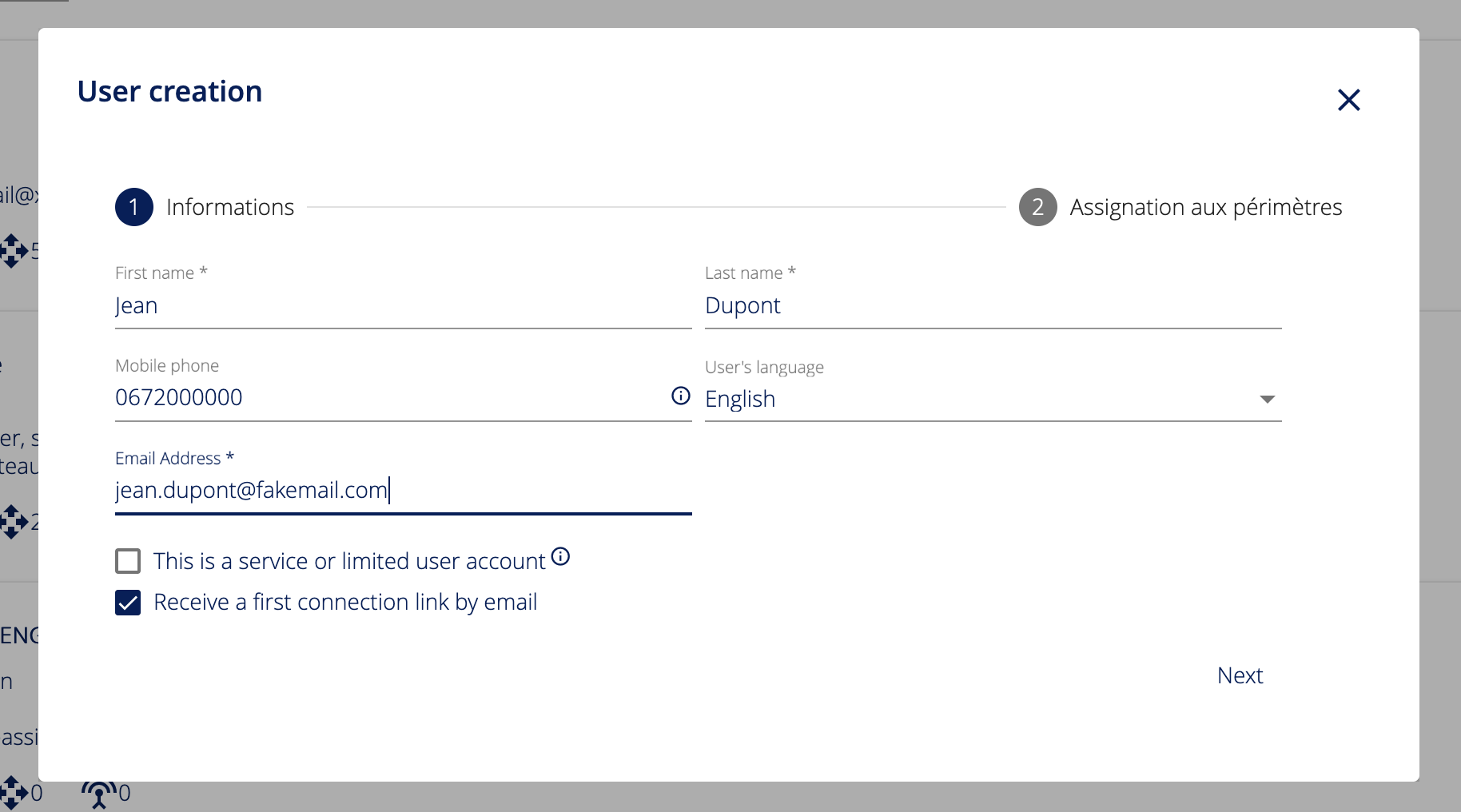Close the User creation dialog
The width and height of the screenshot is (1461, 812).
[1348, 100]
